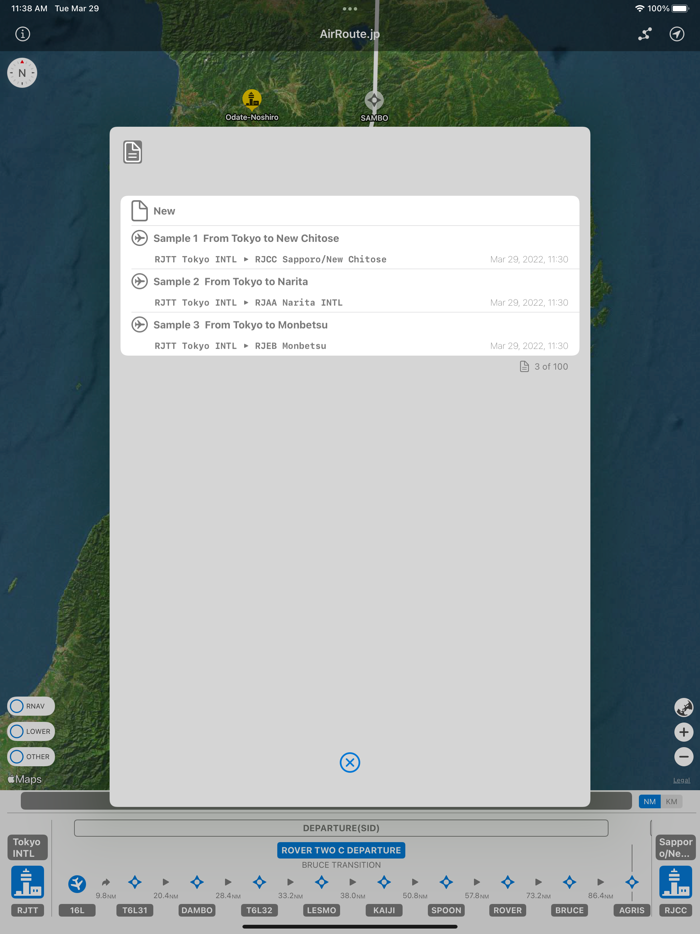Screen dimensions: 700x934
Task: Select KM distance unit
Action: tap(671, 802)
